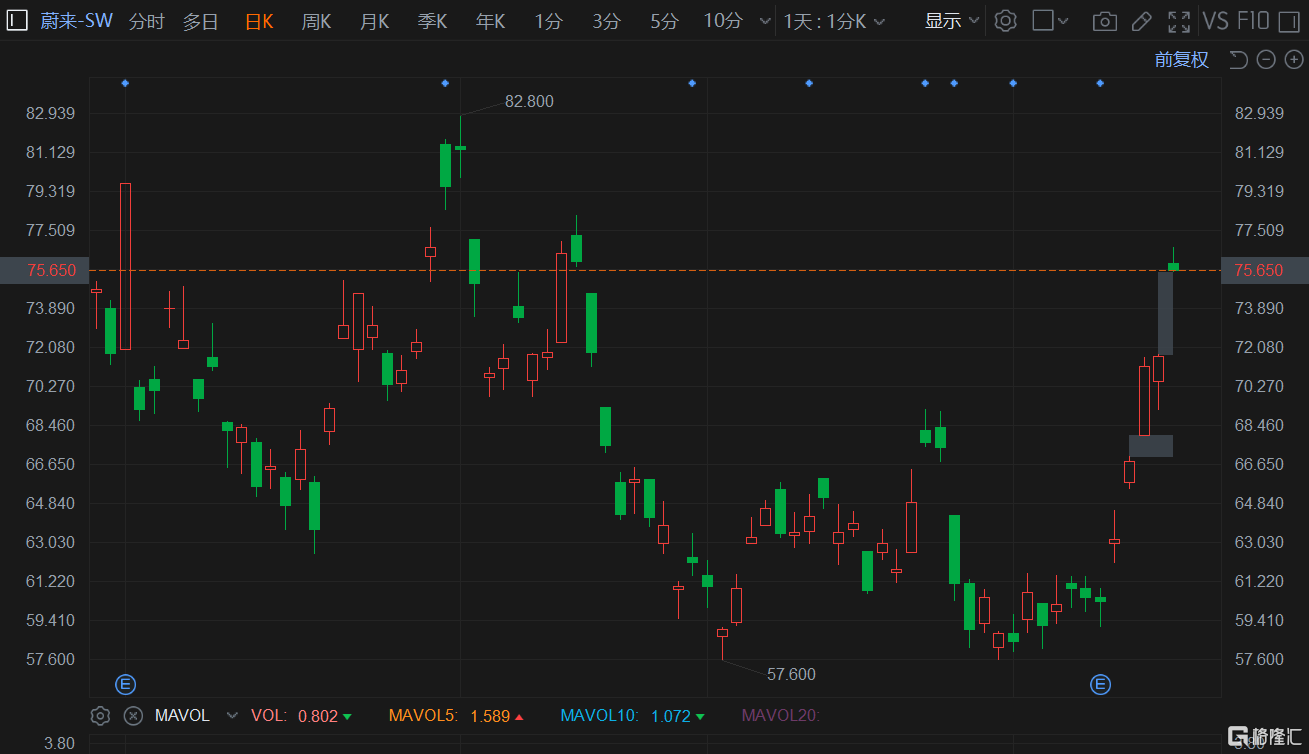Click the 蔚来-SW stock name

point(76,21)
